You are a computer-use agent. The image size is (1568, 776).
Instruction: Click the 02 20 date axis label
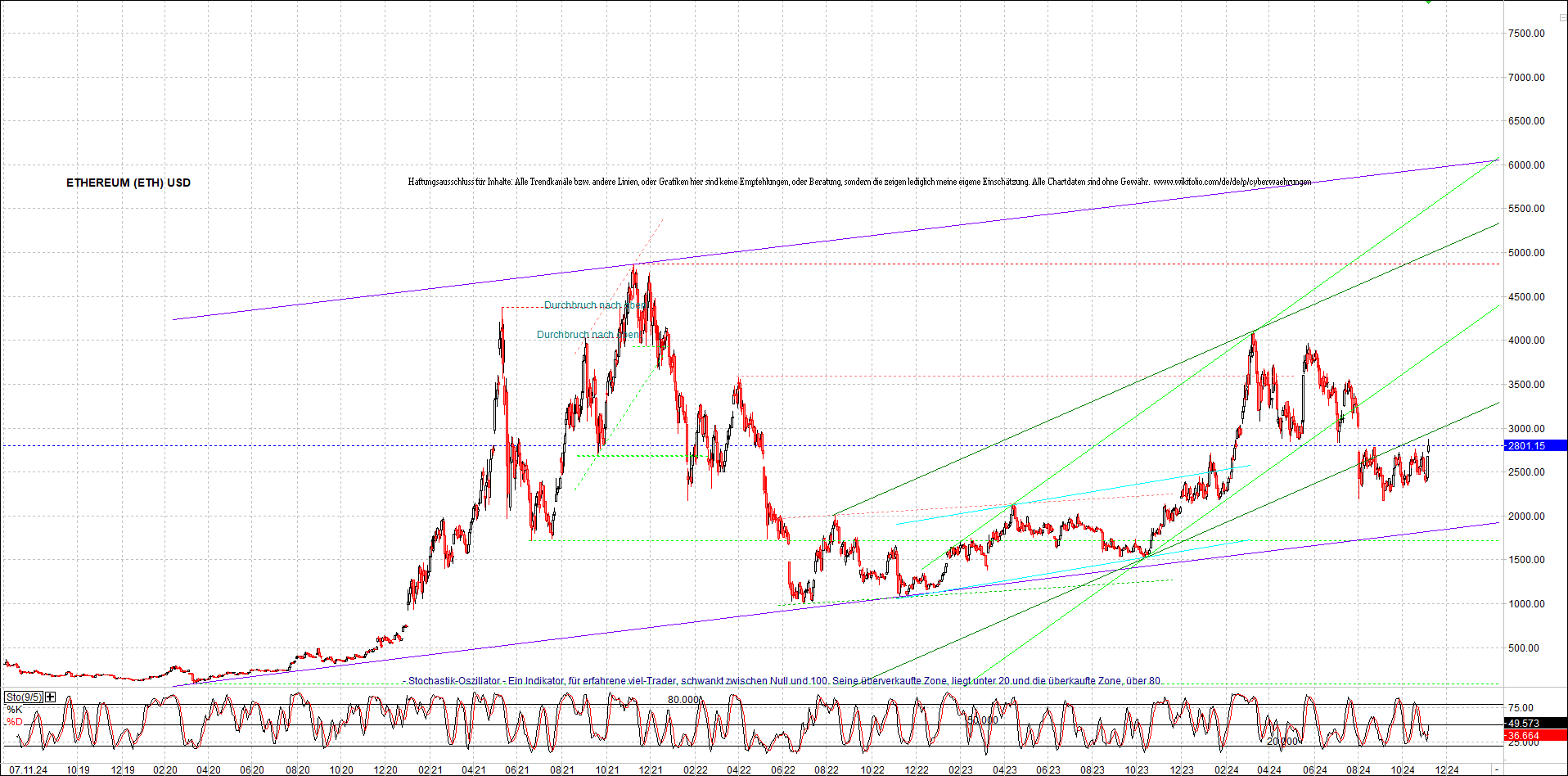point(165,770)
